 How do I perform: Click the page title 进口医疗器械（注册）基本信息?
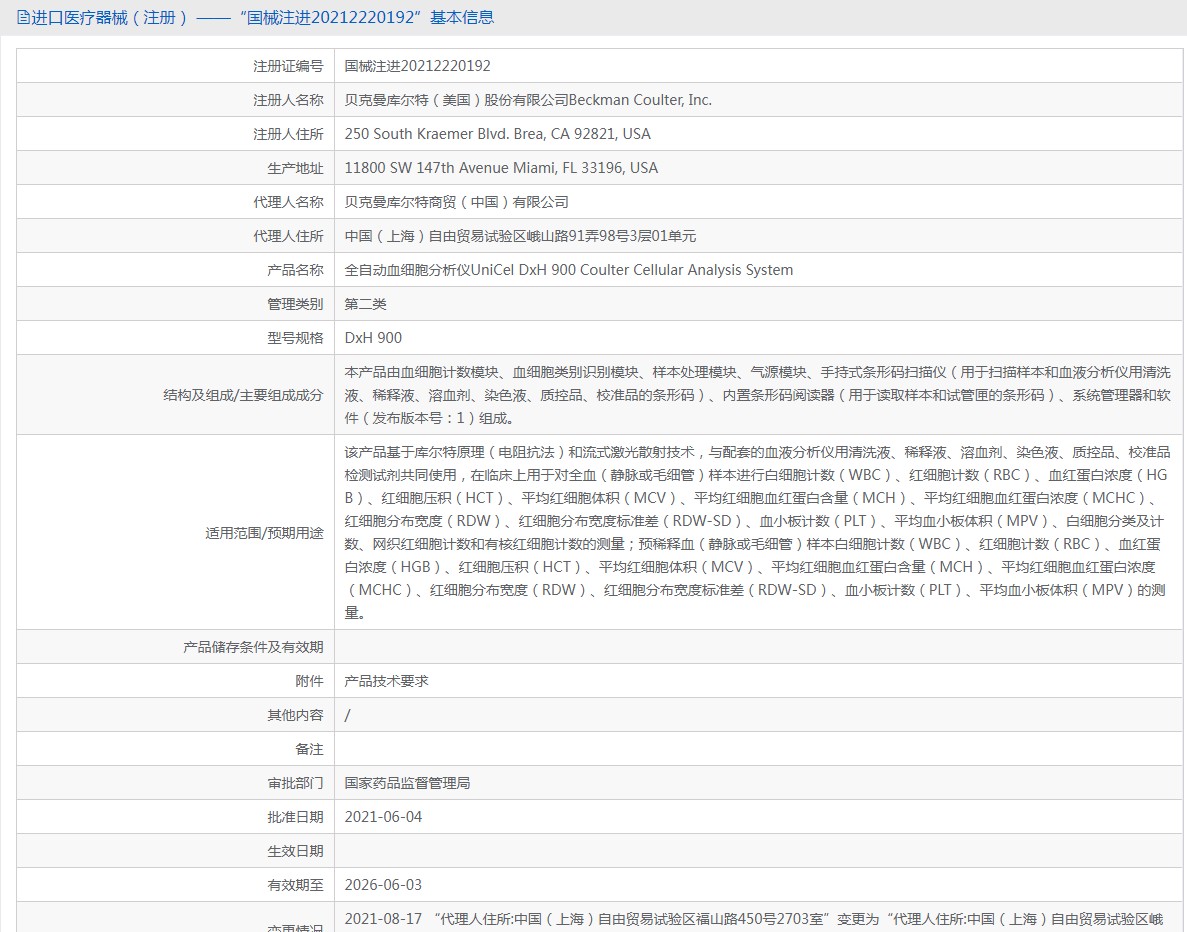tap(263, 17)
